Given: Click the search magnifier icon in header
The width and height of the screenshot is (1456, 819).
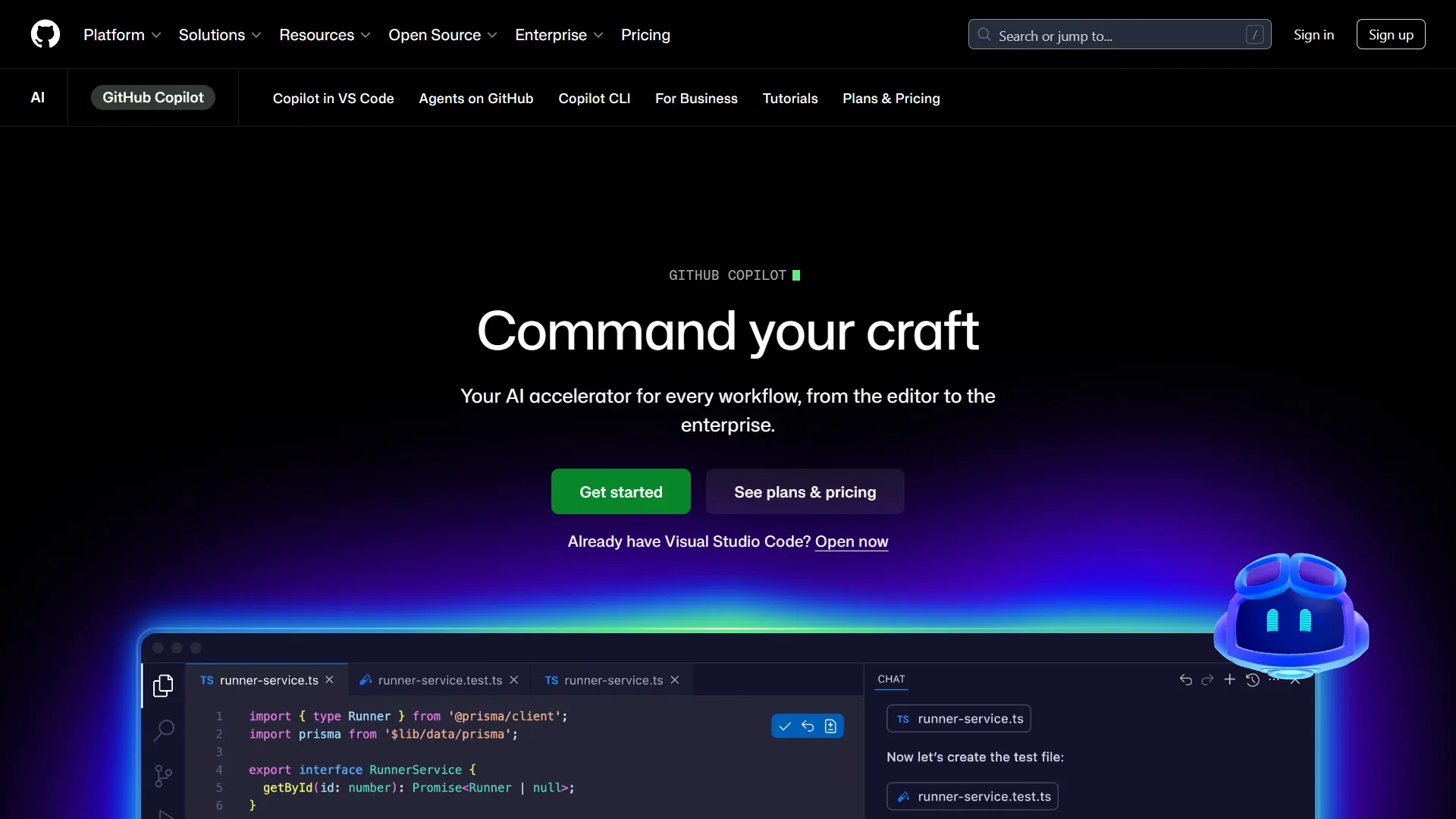Looking at the screenshot, I should [x=984, y=34].
